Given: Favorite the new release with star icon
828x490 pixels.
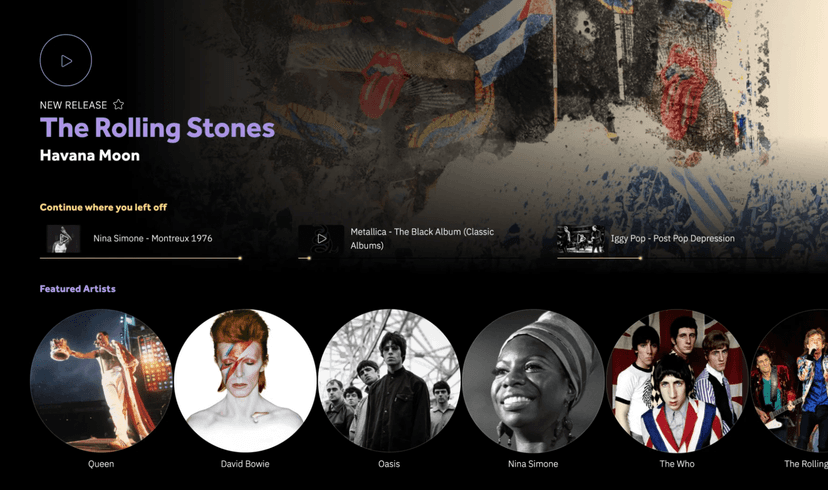Looking at the screenshot, I should [118, 105].
